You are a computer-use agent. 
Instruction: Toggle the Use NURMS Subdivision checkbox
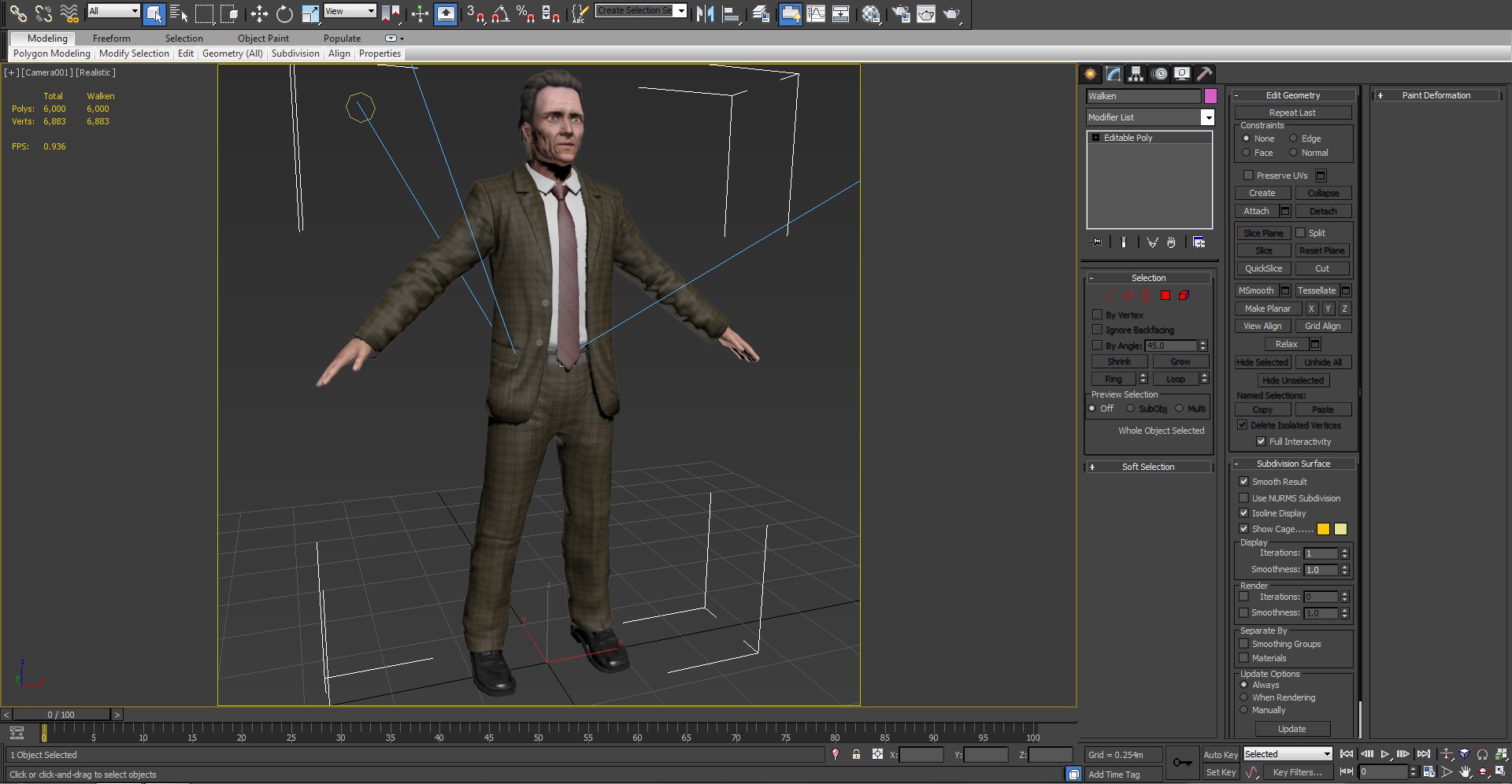[1243, 498]
